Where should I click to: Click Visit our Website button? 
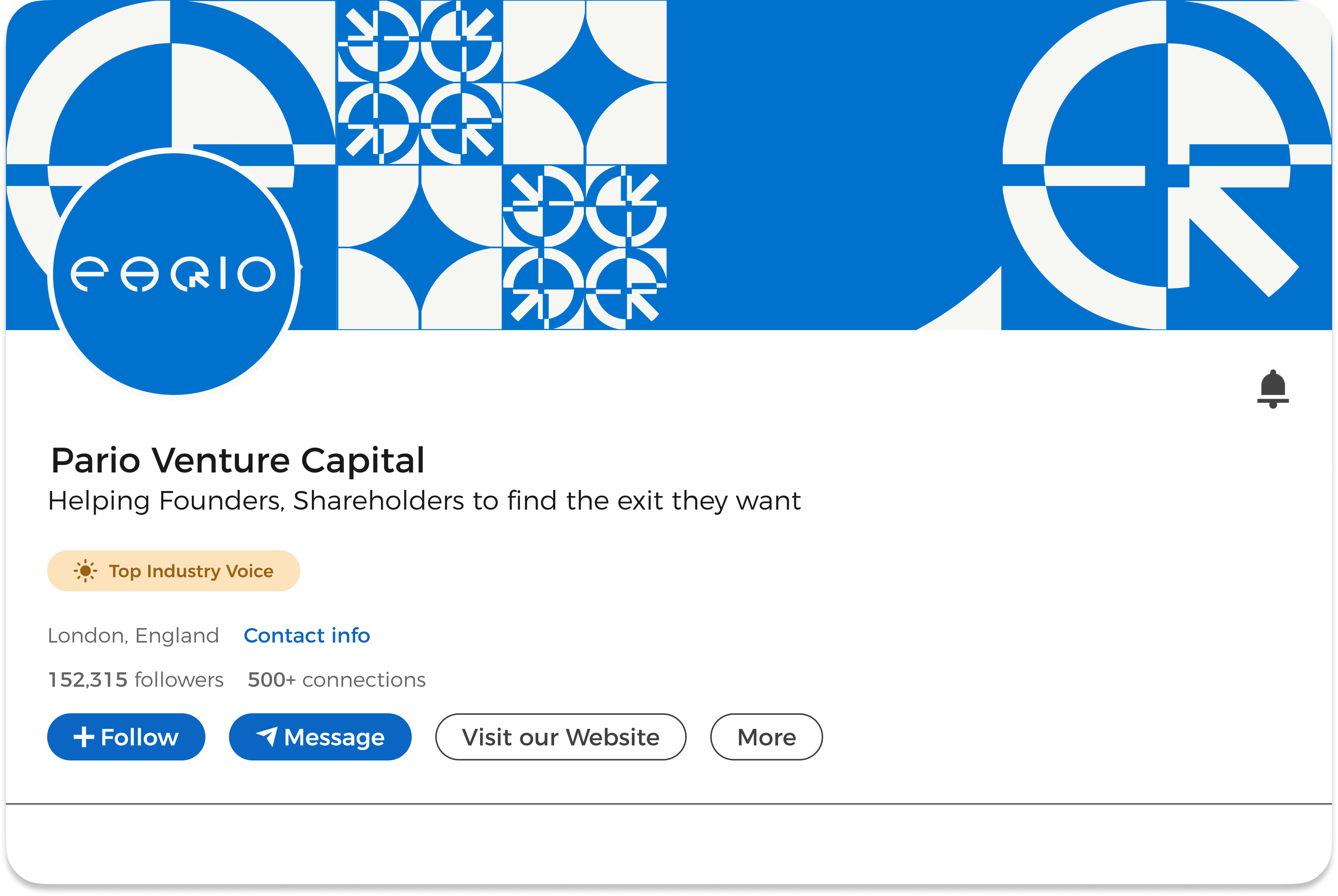[x=560, y=737]
